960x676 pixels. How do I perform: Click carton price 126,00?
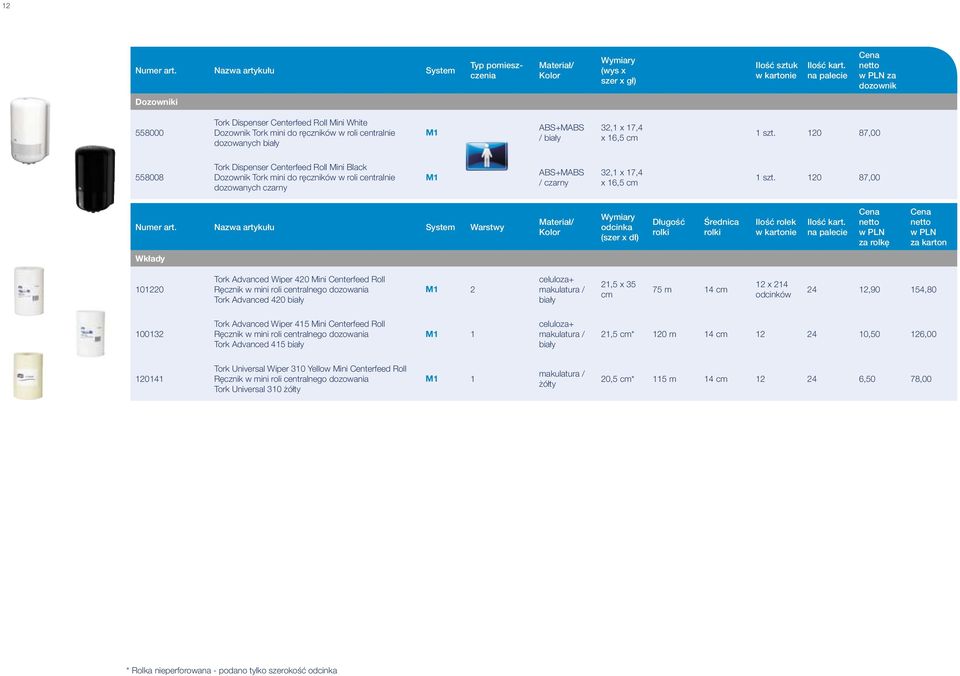tap(923, 334)
